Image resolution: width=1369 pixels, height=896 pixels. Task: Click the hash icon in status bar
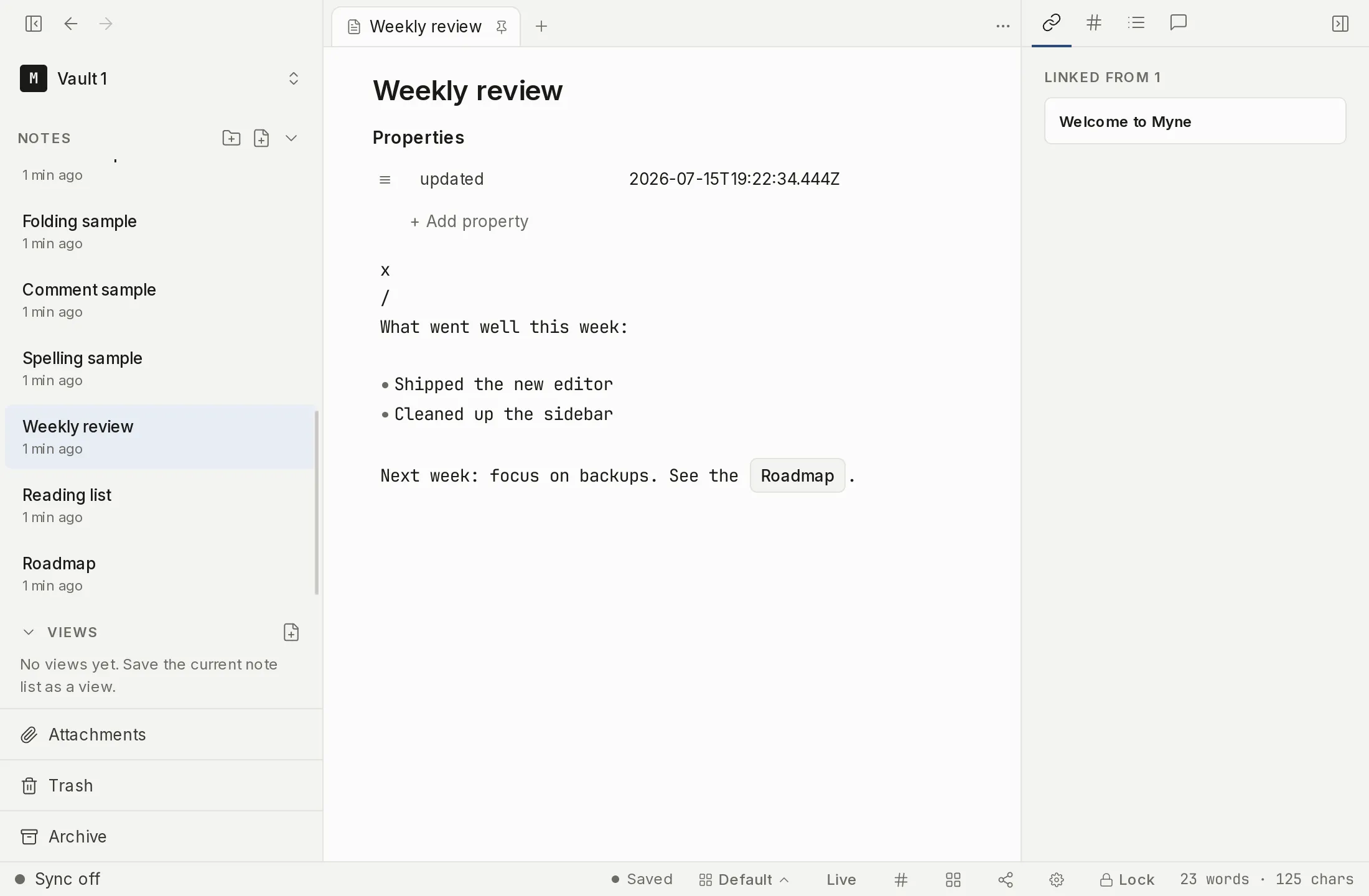click(901, 880)
